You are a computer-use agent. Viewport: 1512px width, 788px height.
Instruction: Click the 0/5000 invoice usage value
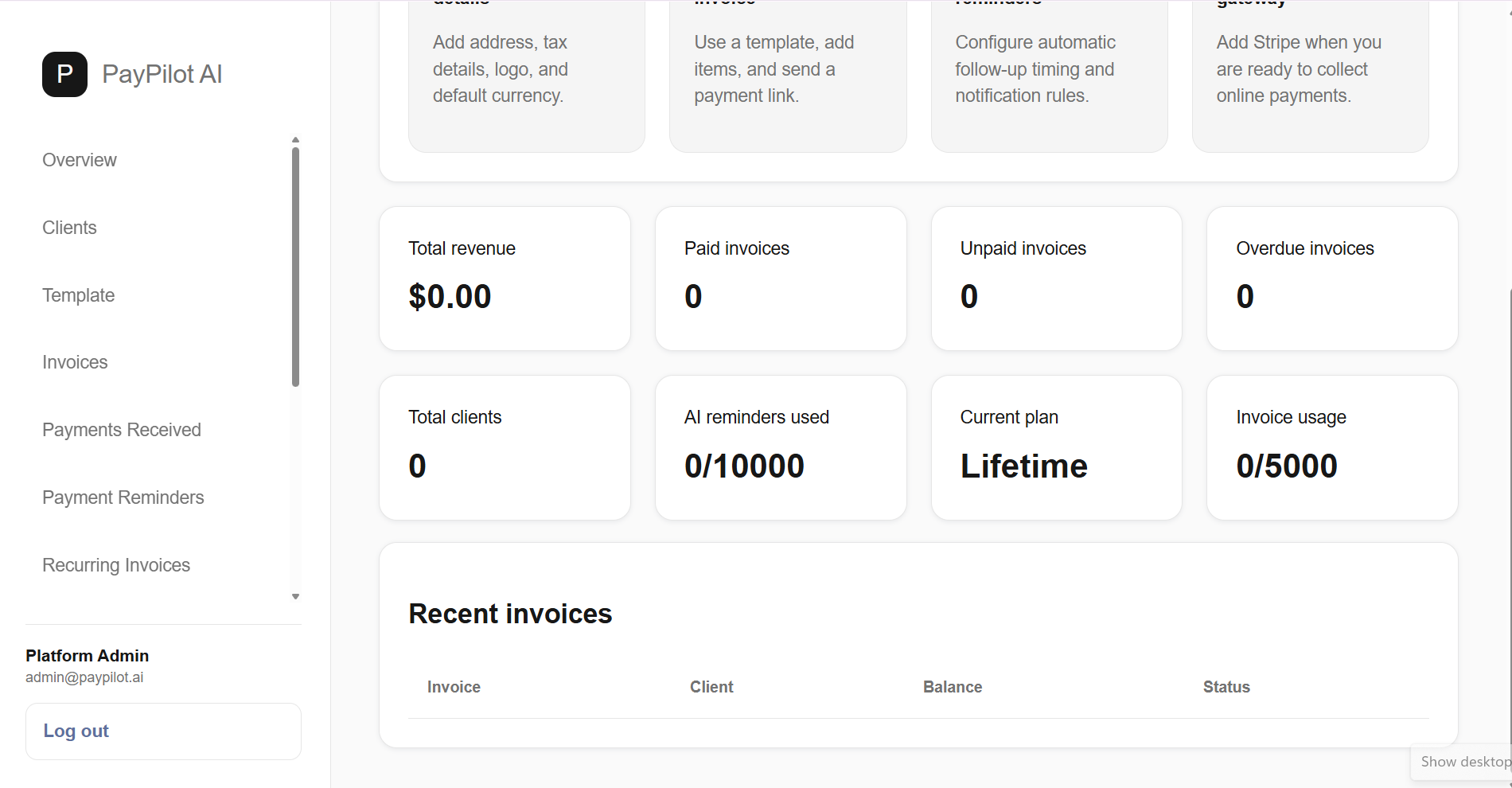[1287, 466]
